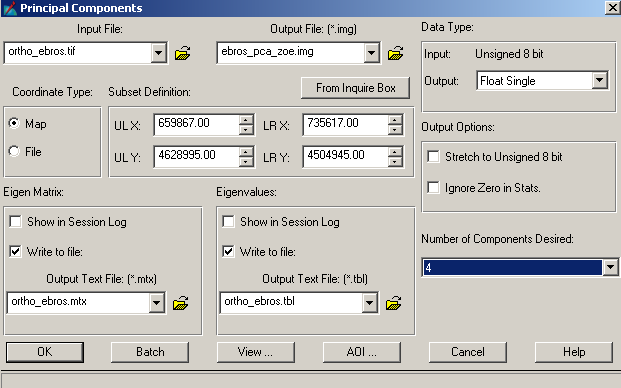Open the AOI ... button
Screen dimensions: 621x388
(362, 352)
